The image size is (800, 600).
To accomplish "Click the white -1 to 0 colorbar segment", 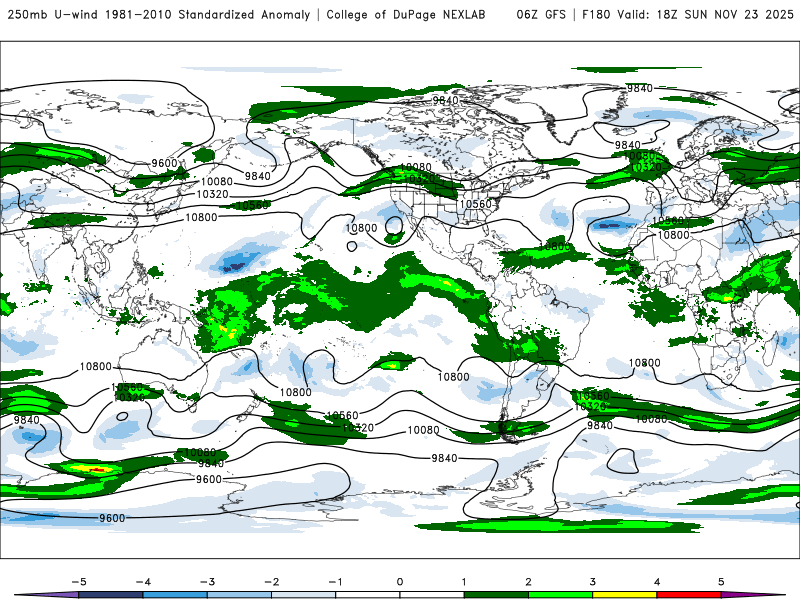I will pos(368,595).
